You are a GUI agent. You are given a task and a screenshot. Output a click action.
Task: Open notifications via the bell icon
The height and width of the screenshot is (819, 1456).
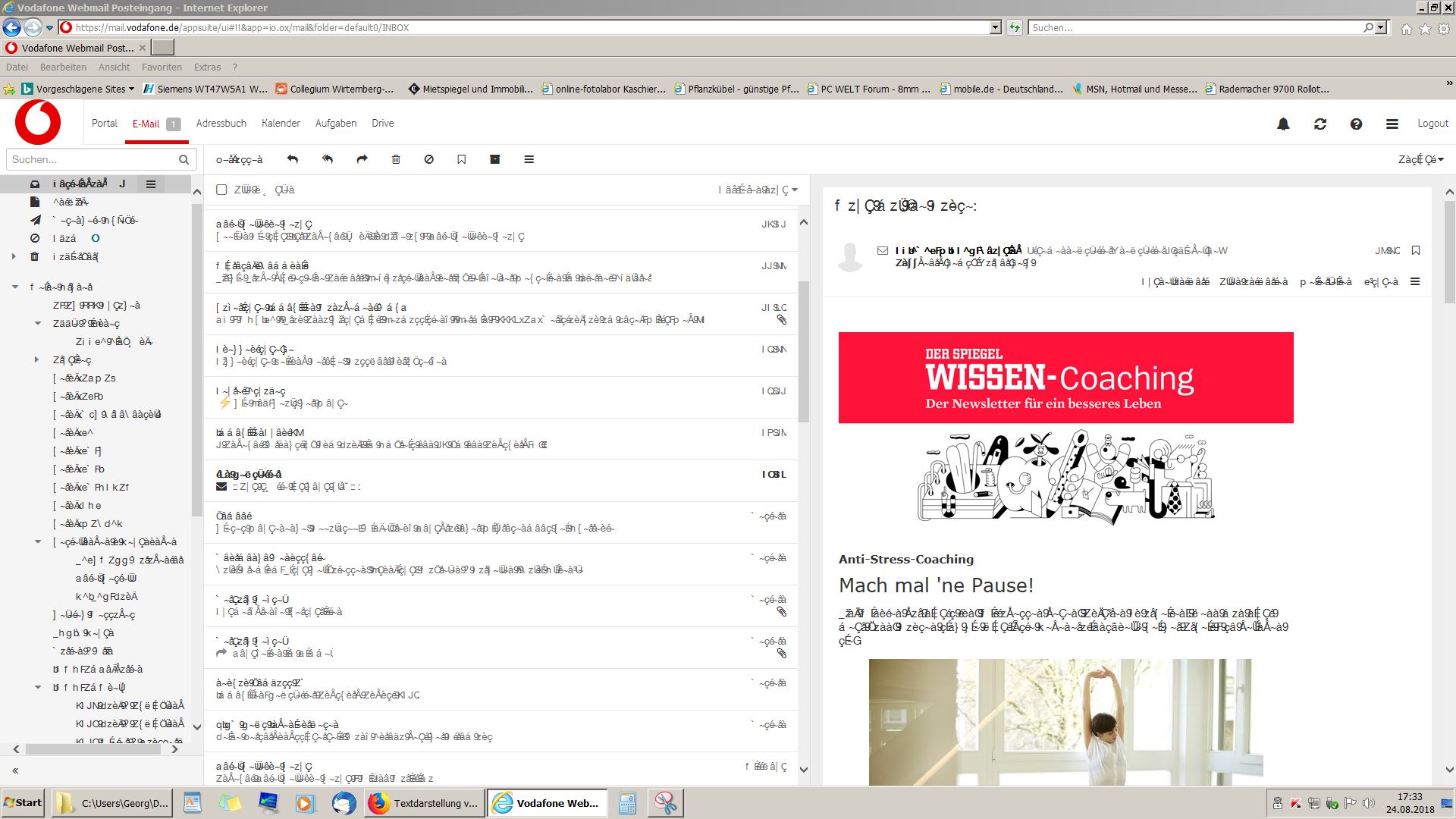(x=1283, y=124)
